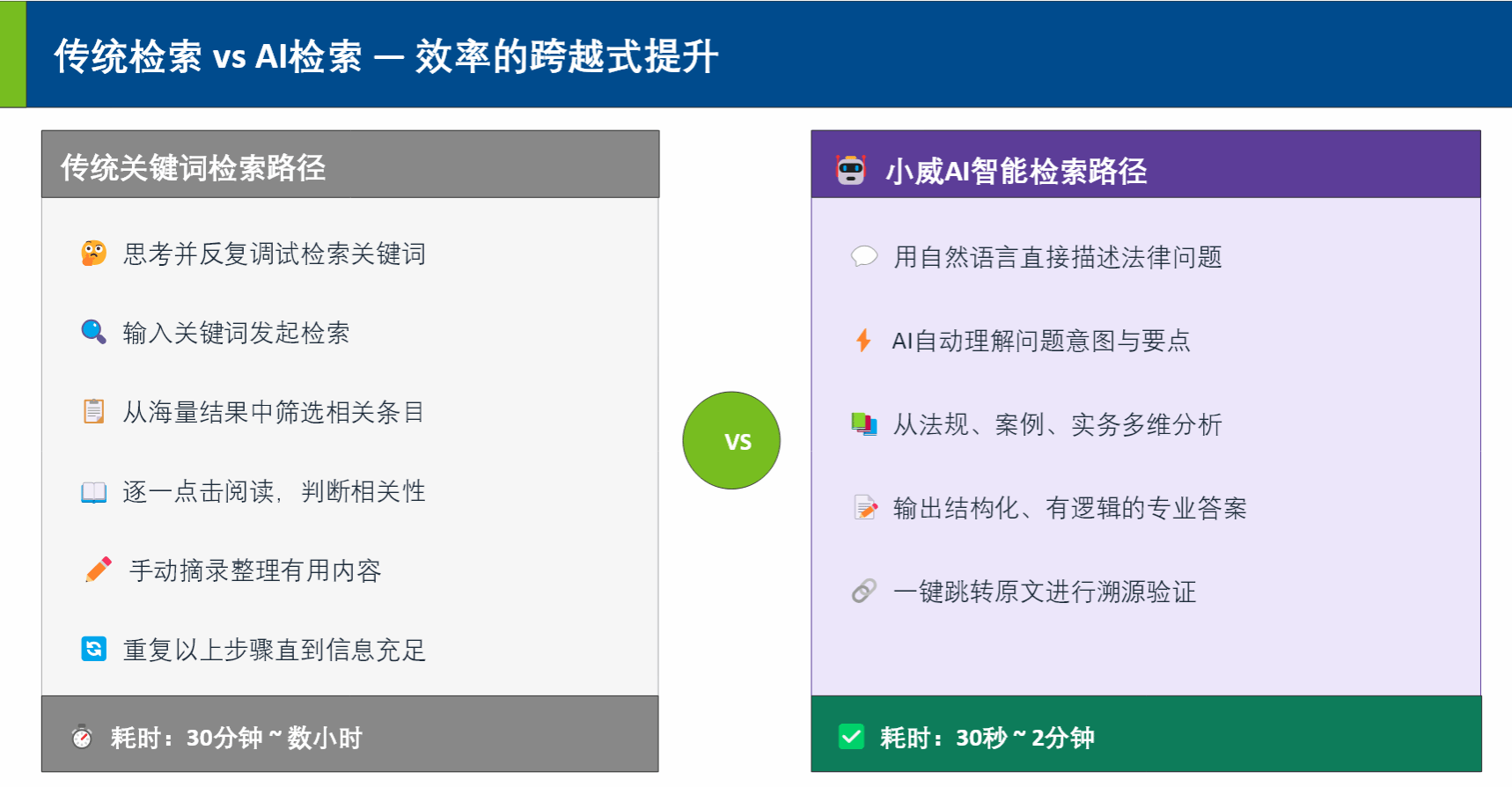Click the open book reading icon

pos(93,491)
